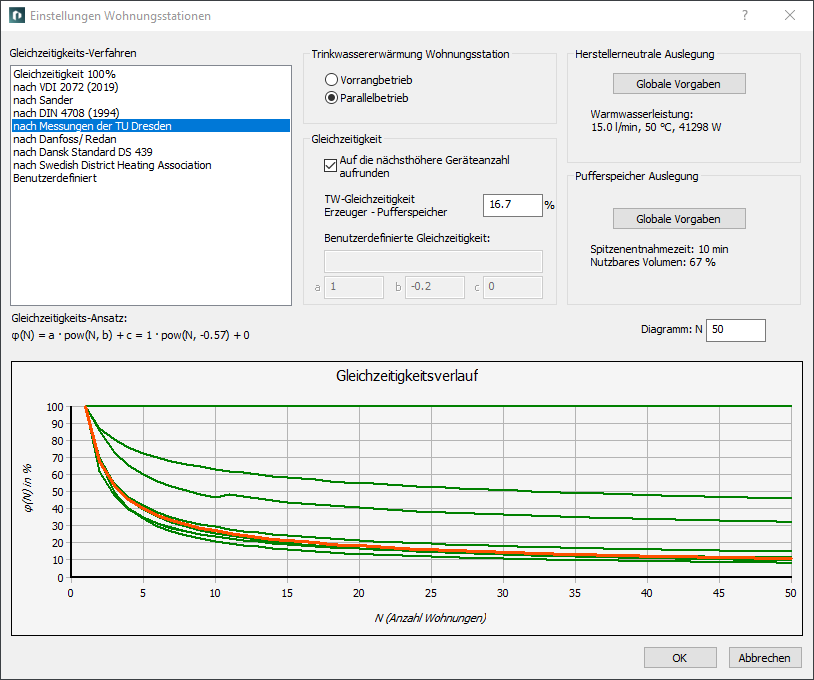Pick nach Dansk Standard DS 439
The height and width of the screenshot is (680, 814).
pos(151,152)
